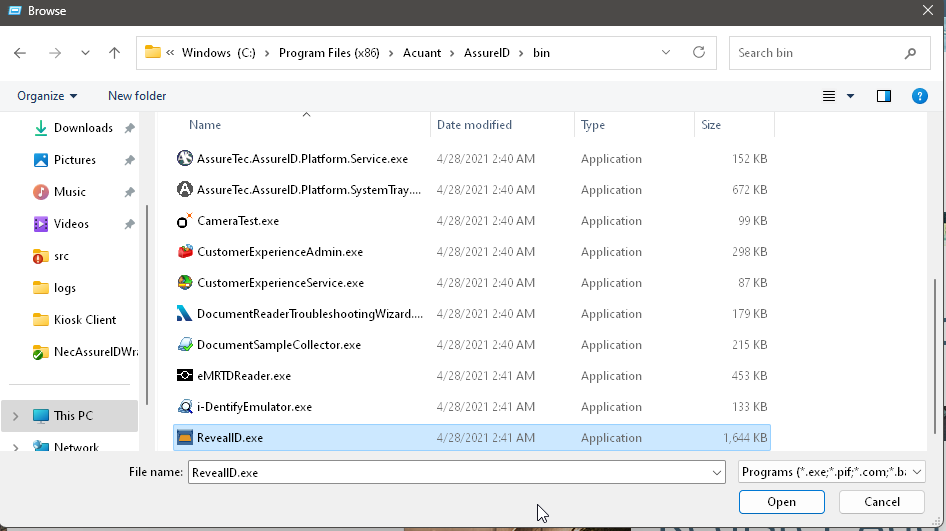Click the CameraTest.exe file icon

coord(184,221)
